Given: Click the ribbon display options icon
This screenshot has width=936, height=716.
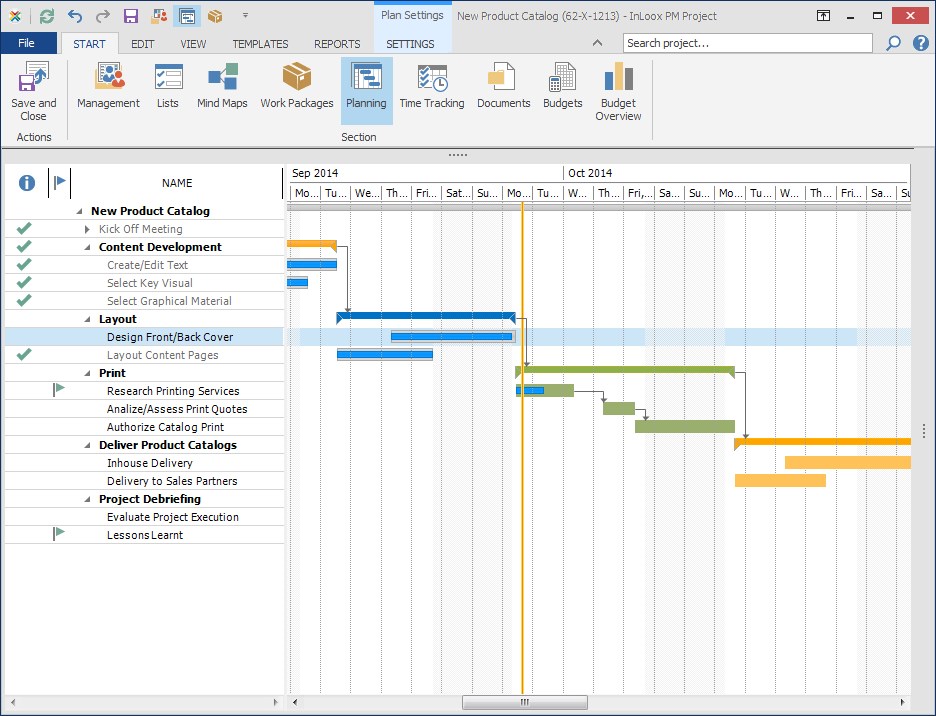Looking at the screenshot, I should coord(823,16).
